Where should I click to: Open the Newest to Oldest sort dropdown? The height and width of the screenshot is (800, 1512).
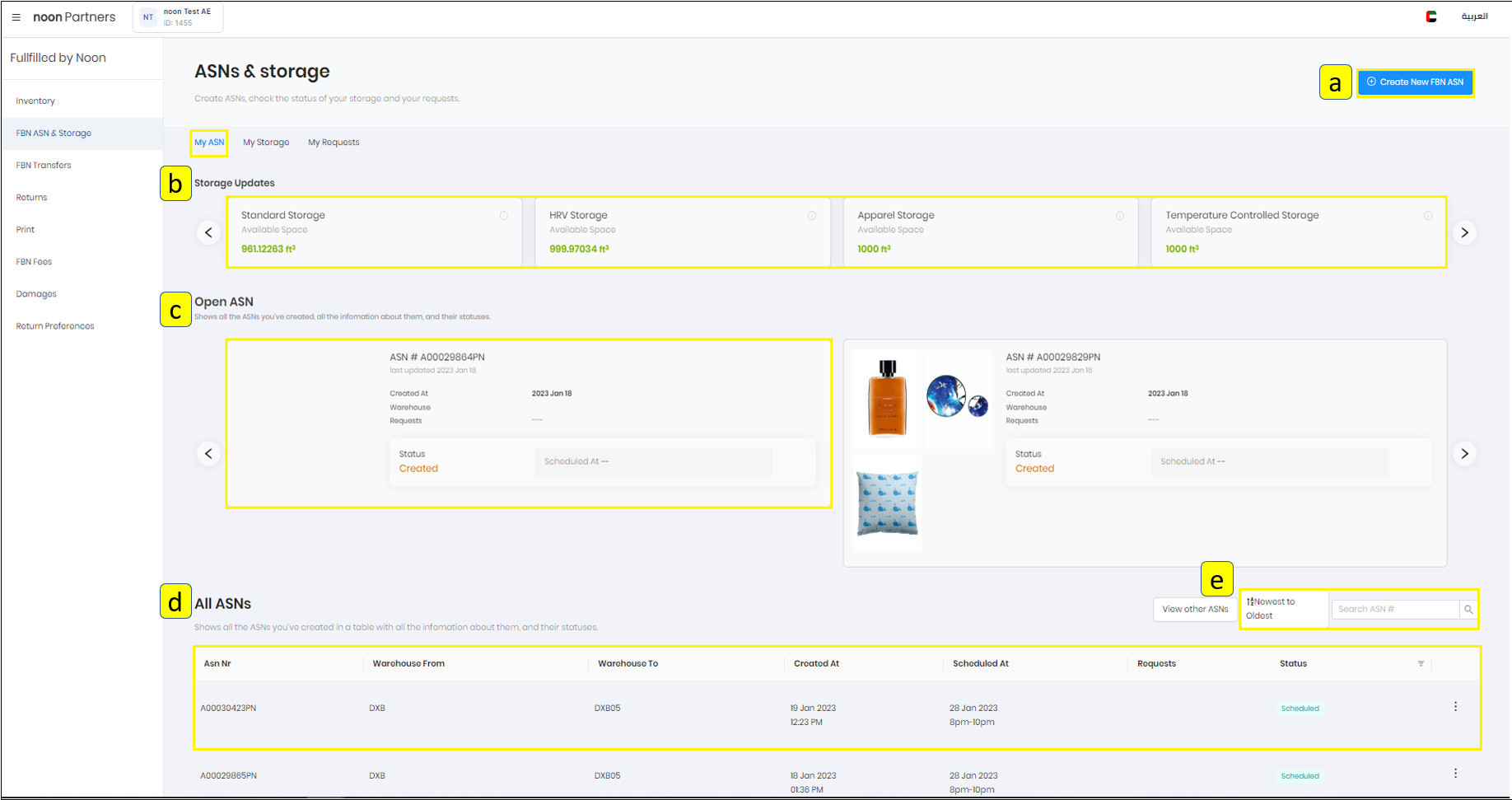1284,609
